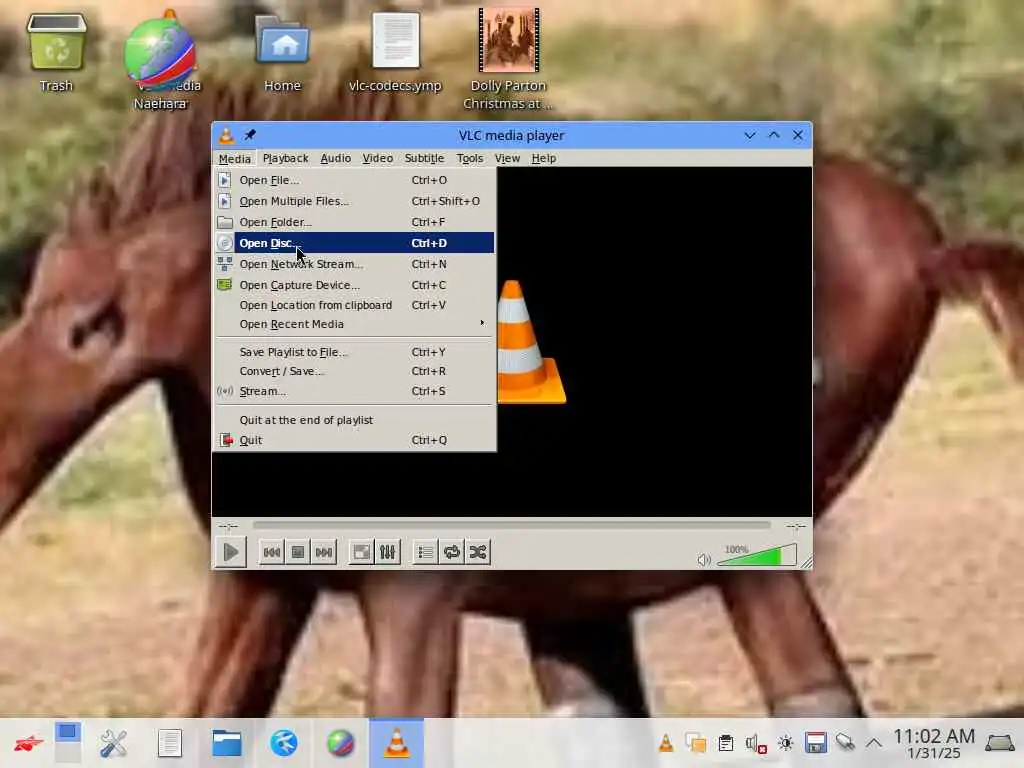Toggle random shuffle playback button

[477, 552]
